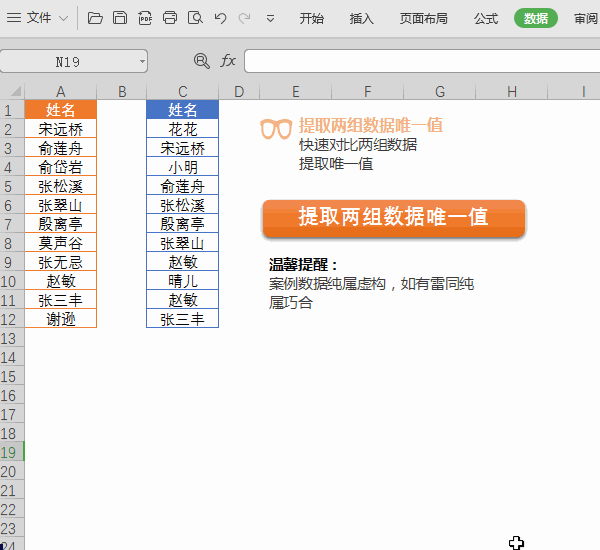The width and height of the screenshot is (600, 550).
Task: Click into the formula bar input
Action: point(422,61)
